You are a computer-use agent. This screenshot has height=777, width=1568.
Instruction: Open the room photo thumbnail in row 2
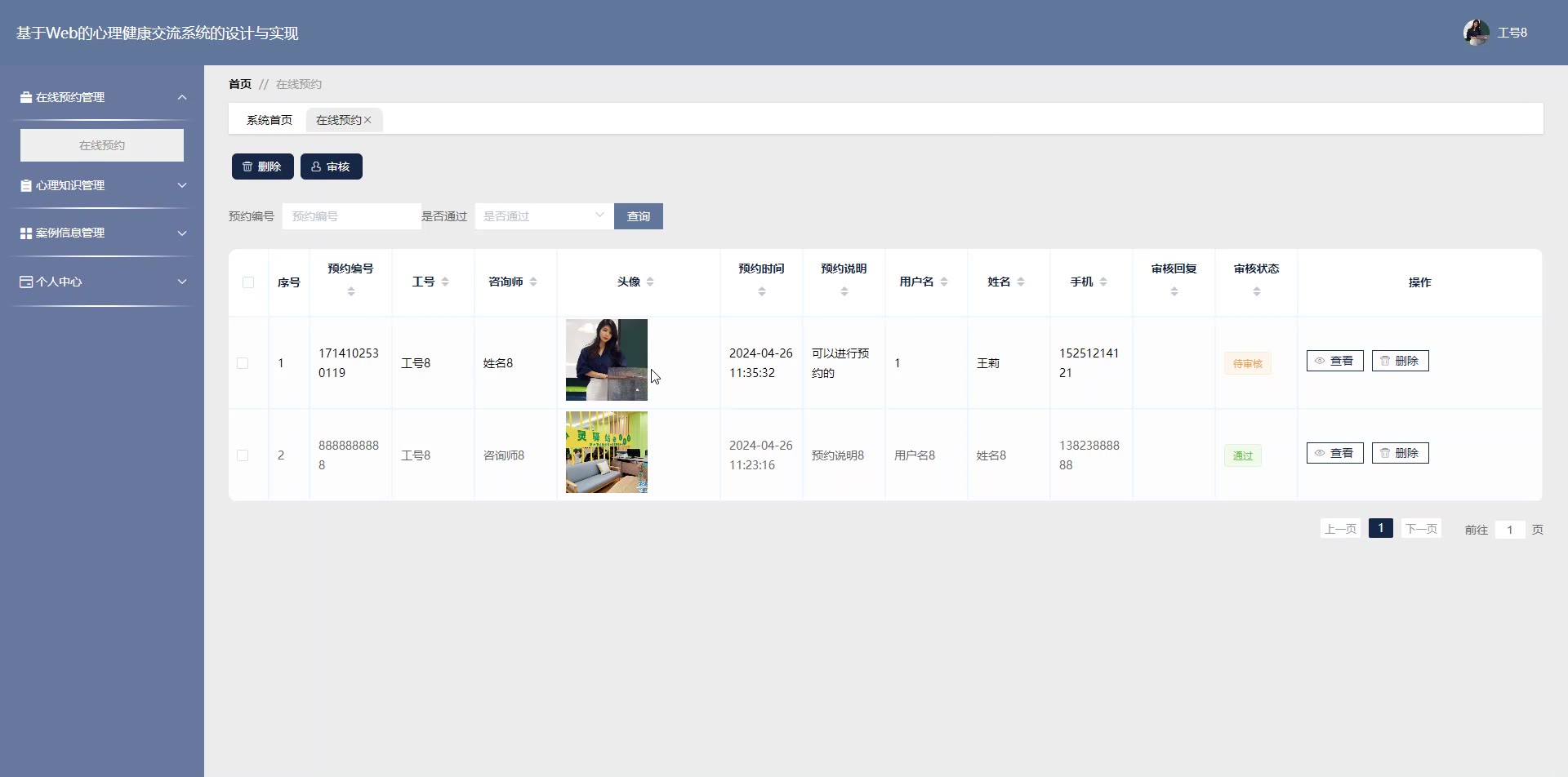tap(607, 452)
